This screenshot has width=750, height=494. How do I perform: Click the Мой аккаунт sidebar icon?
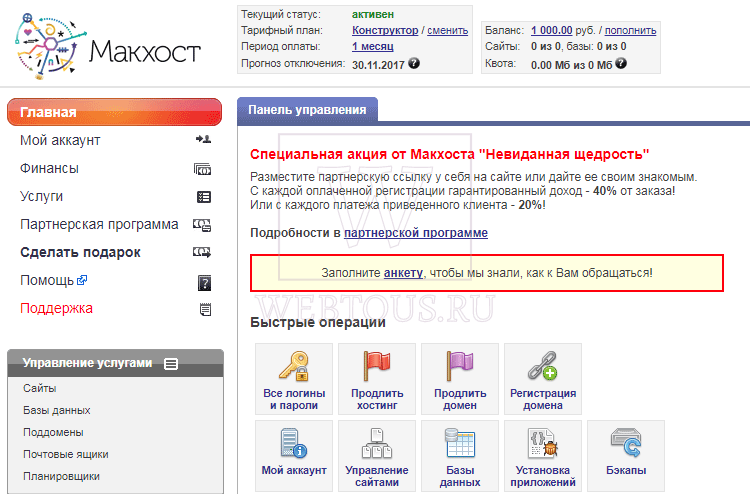(x=203, y=139)
